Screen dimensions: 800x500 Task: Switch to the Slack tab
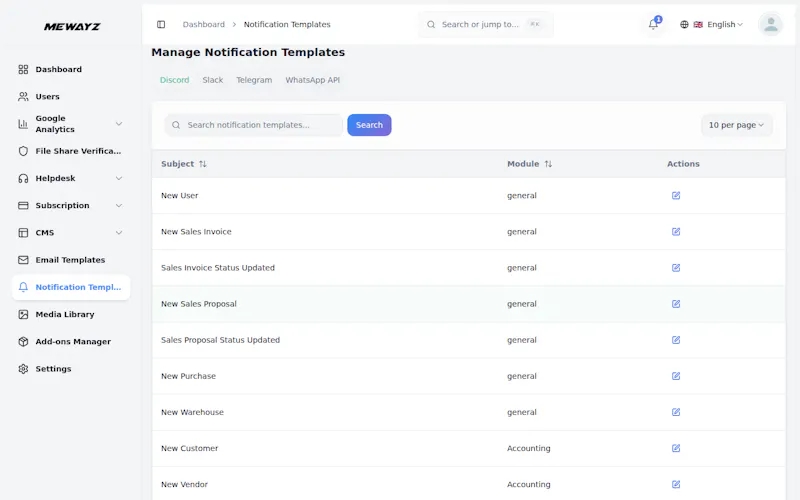(213, 80)
